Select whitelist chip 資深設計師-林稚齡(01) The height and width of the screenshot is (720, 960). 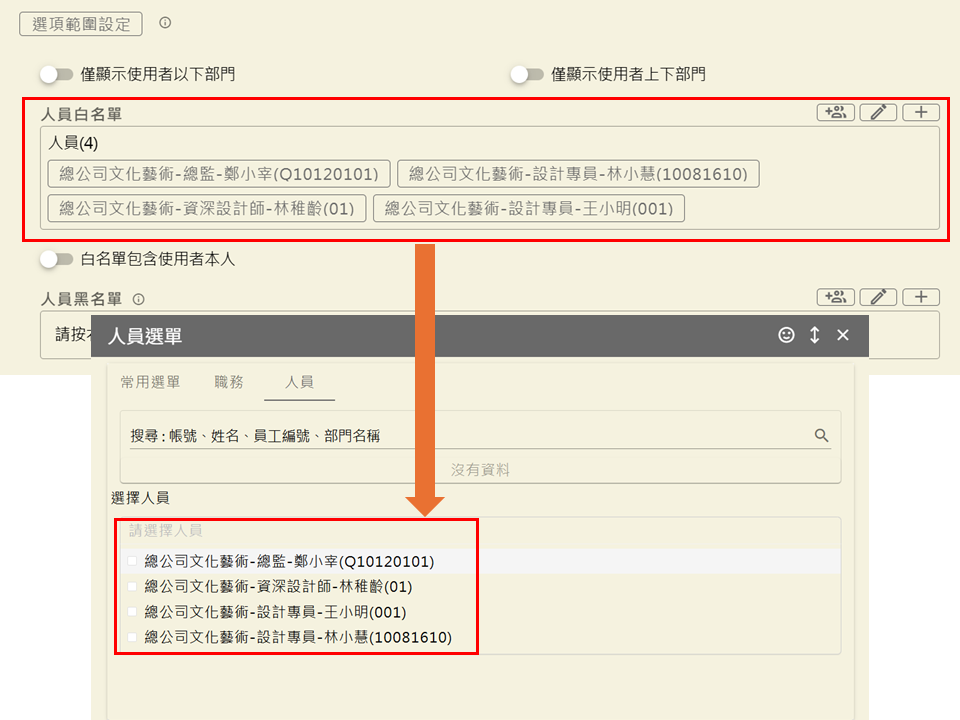(x=207, y=209)
